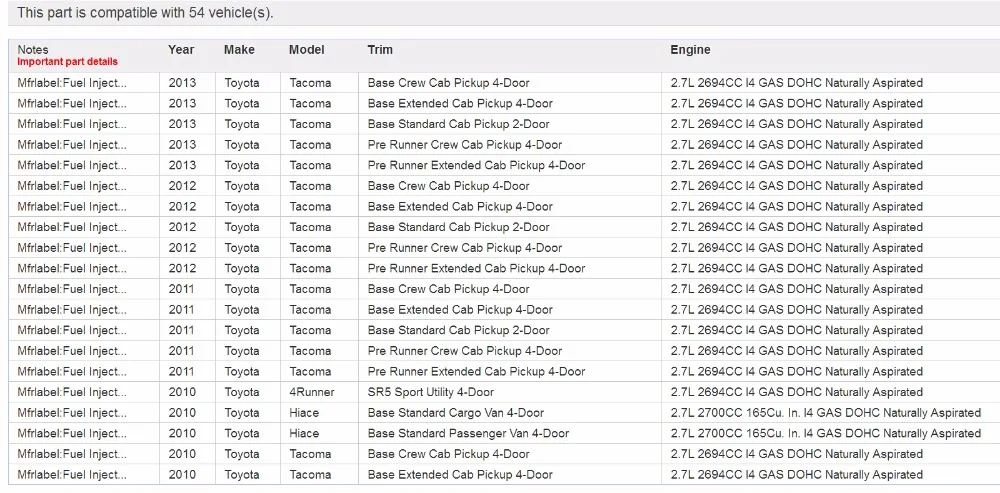Select 2013 Pre Runner Crew Cab Pickup trim

pyautogui.click(x=465, y=145)
